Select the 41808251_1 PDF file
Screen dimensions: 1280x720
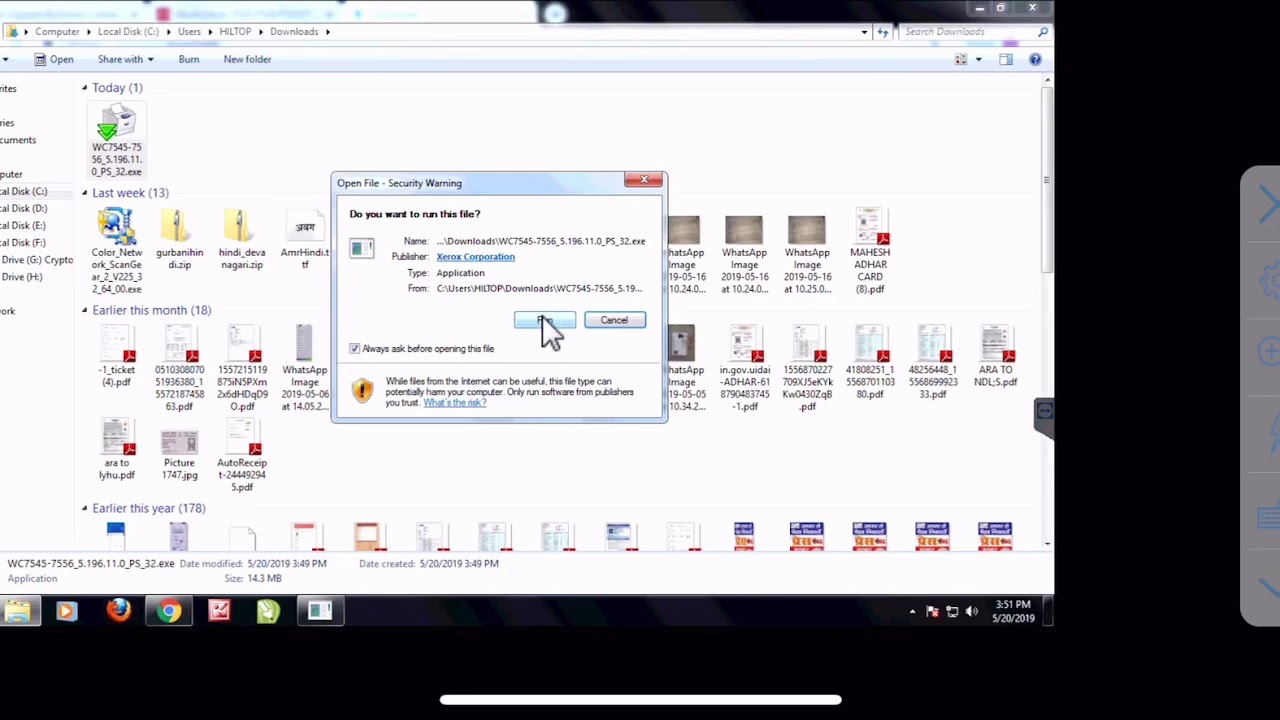coord(869,362)
